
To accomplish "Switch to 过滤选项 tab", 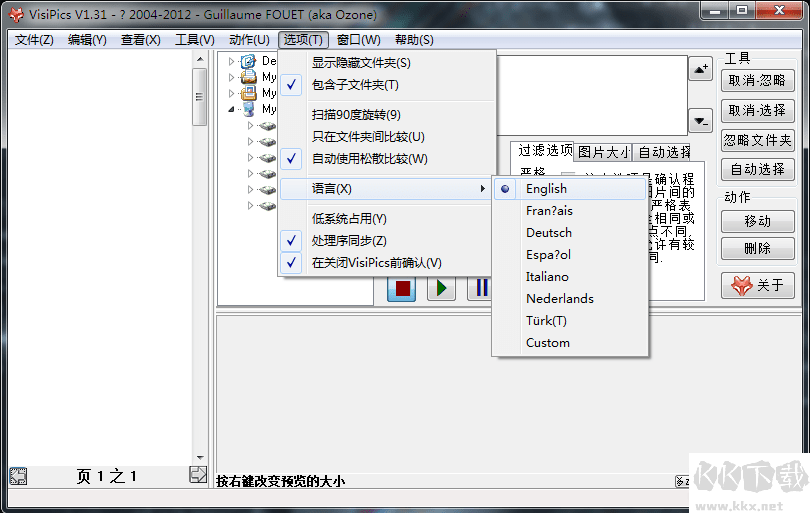I will click(x=542, y=150).
